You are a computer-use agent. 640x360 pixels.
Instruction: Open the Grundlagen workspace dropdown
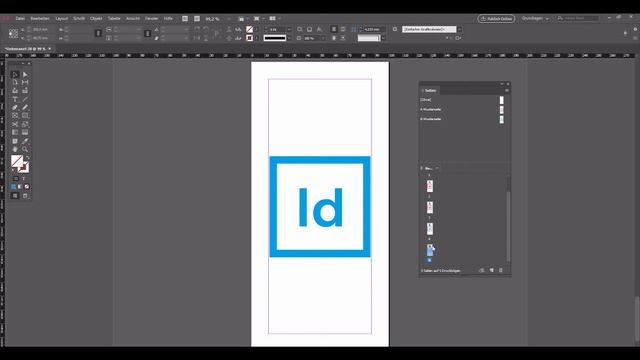tap(535, 18)
